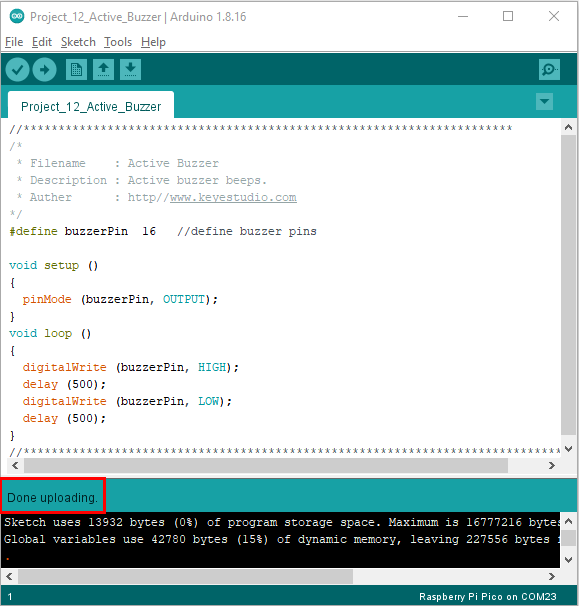Click the Upload arrow button

click(x=44, y=70)
